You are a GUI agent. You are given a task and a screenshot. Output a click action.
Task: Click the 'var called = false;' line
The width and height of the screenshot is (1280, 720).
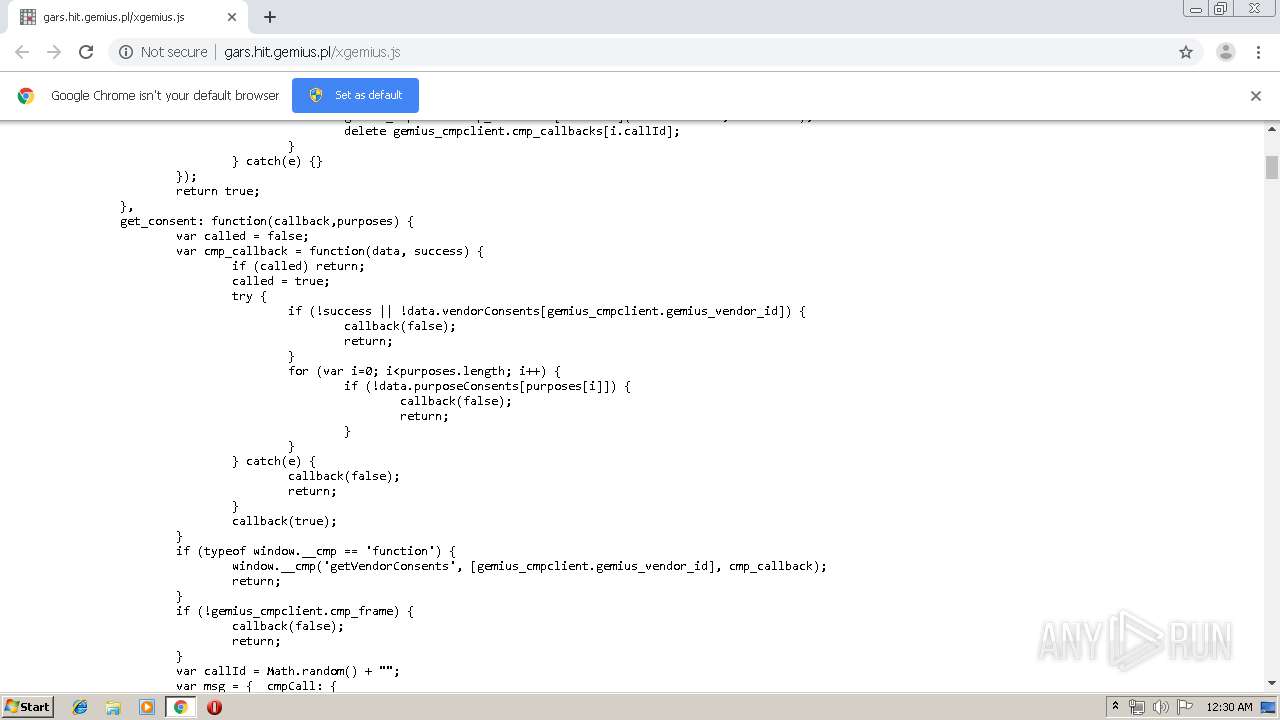click(x=242, y=236)
